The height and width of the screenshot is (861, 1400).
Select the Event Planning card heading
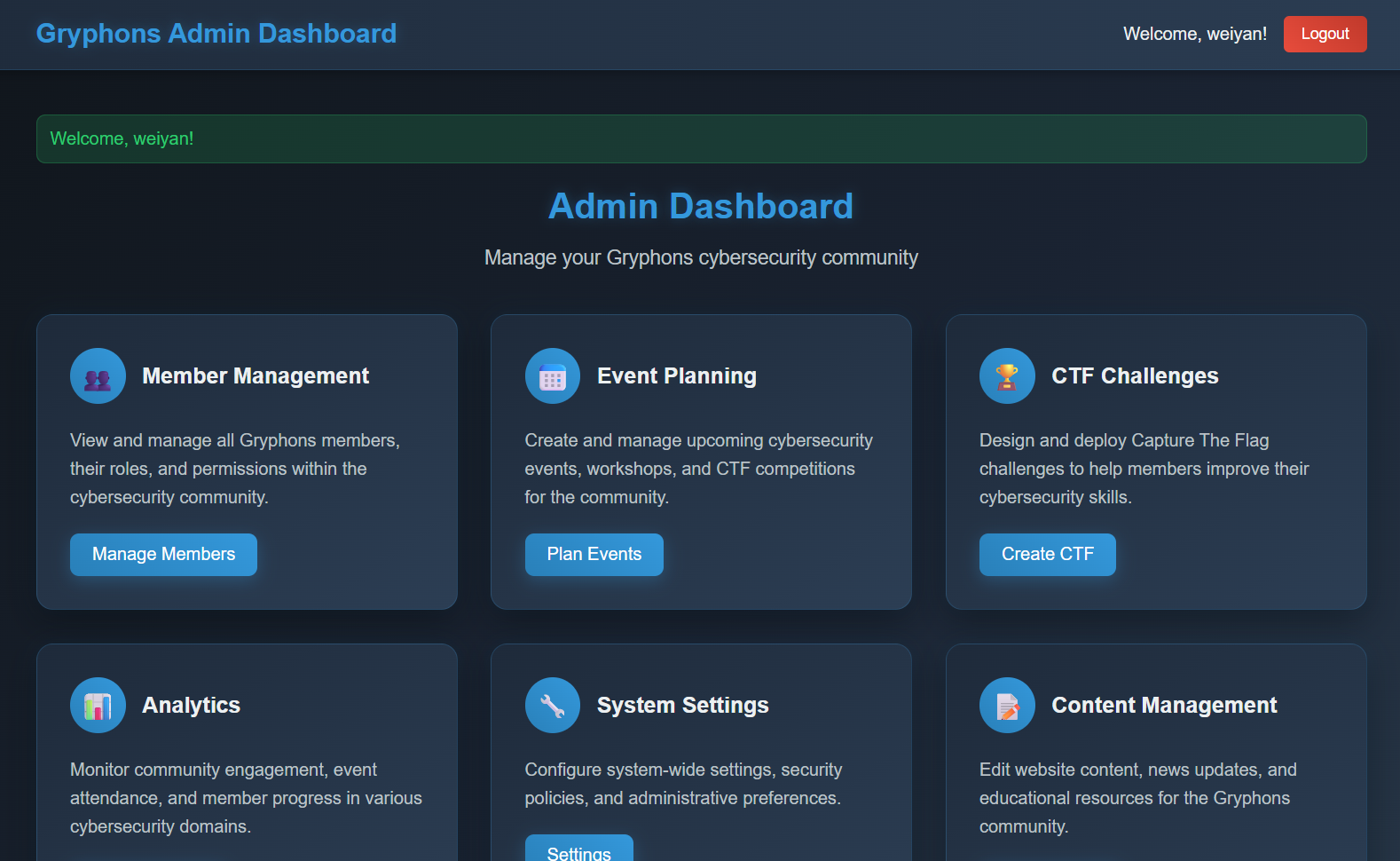coord(676,376)
